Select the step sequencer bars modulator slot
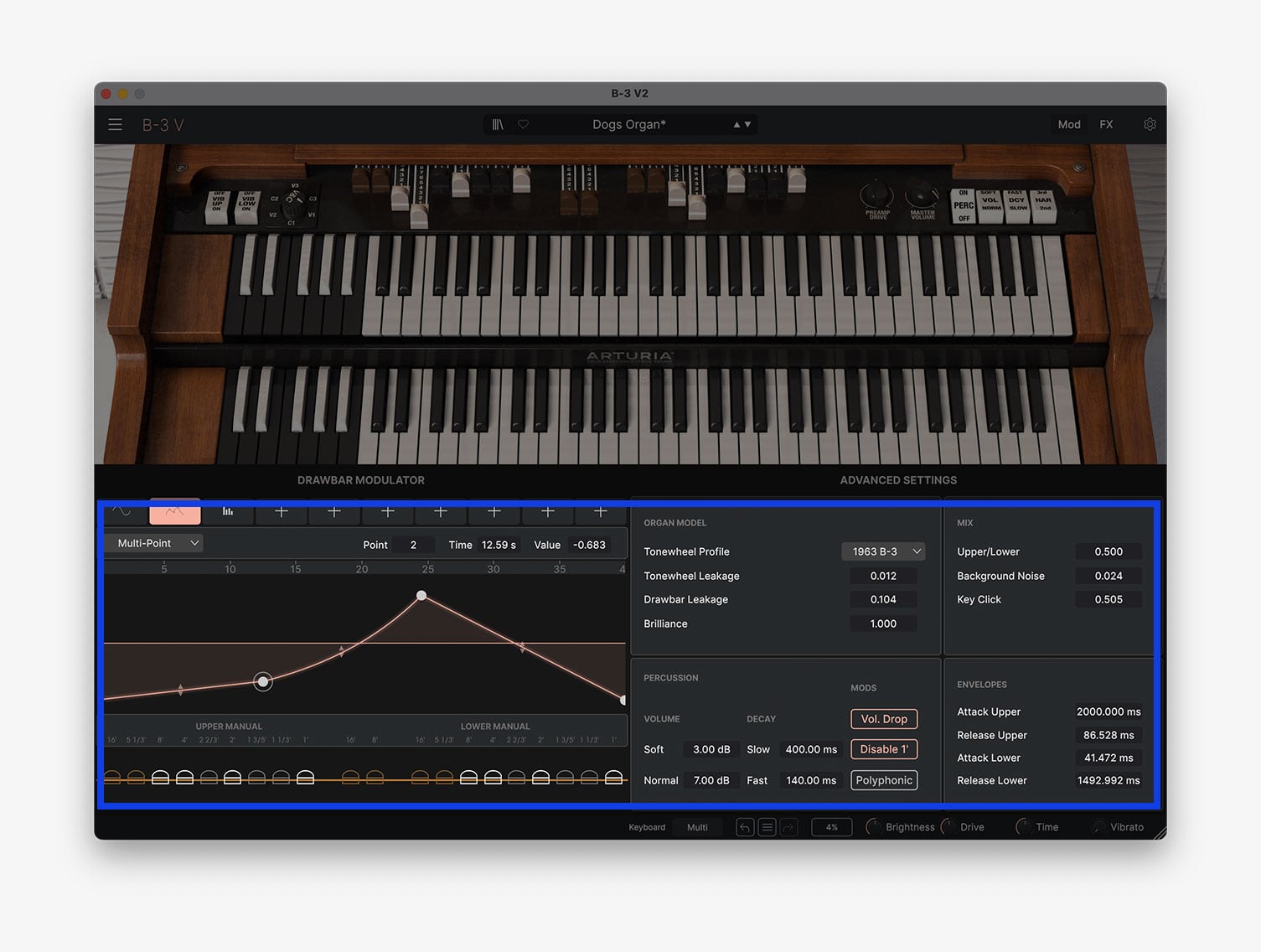 [x=228, y=511]
